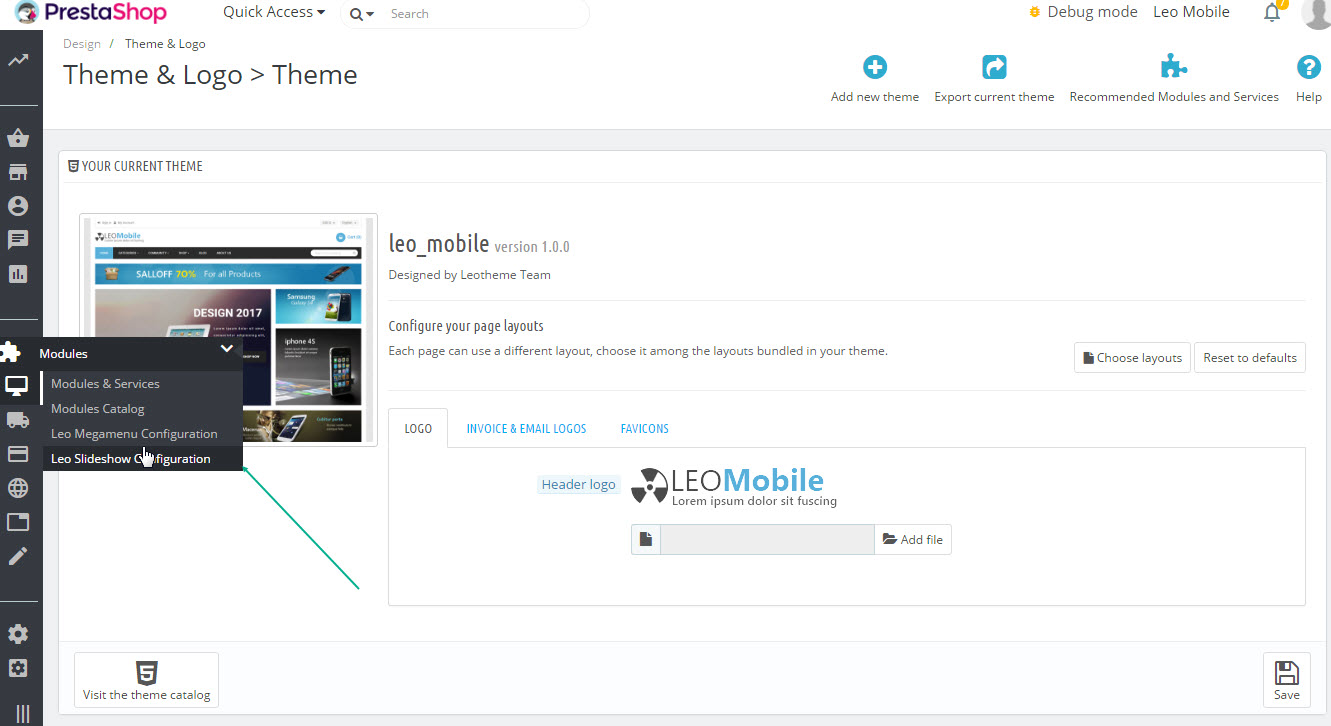Viewport: 1331px width, 726px height.
Task: Click the header logo file path field
Action: coord(767,539)
